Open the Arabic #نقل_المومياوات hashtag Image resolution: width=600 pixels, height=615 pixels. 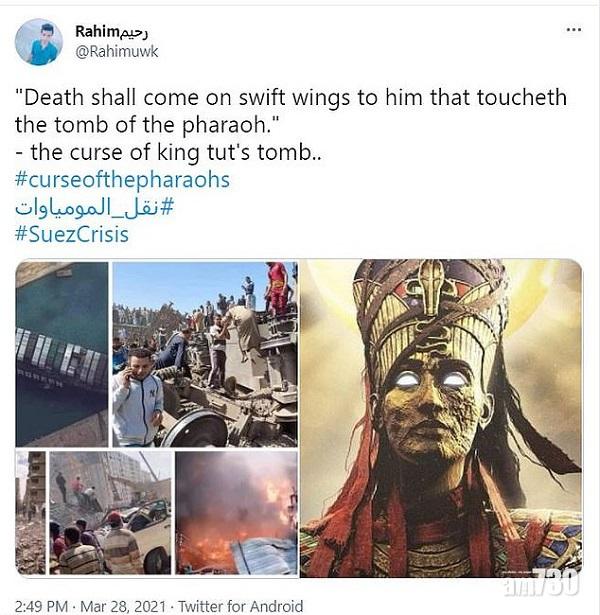tap(94, 207)
